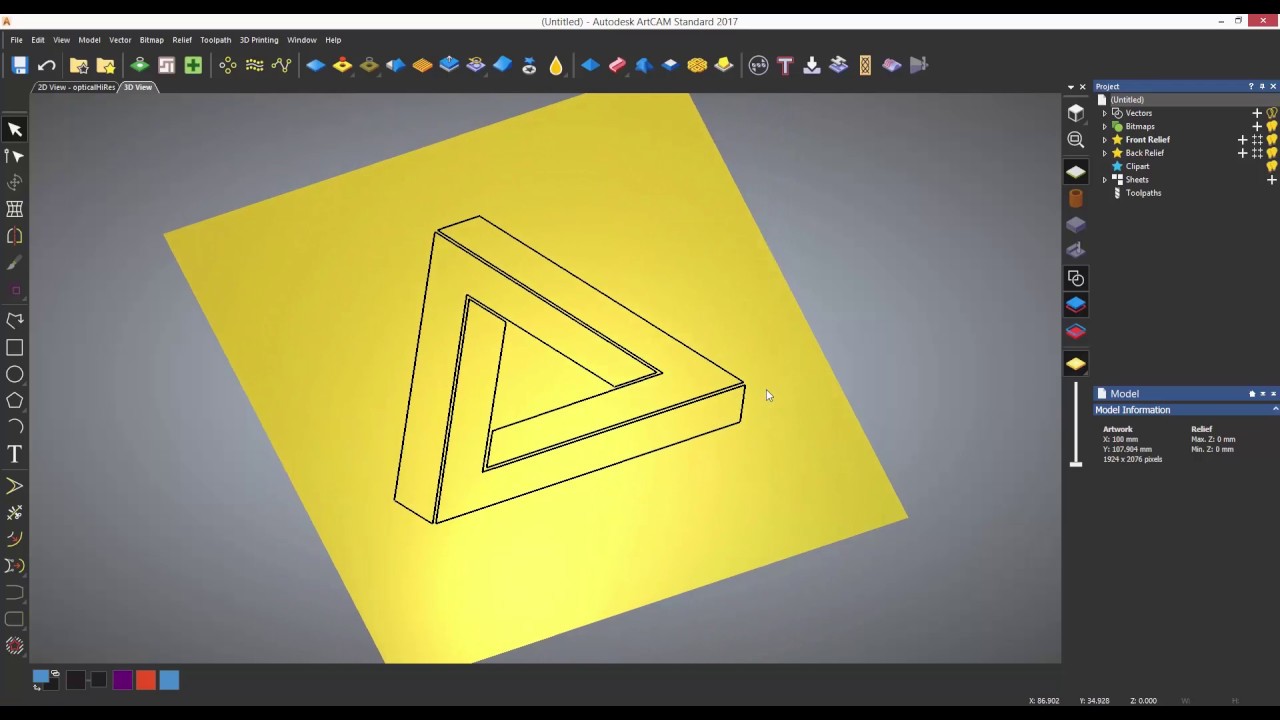Viewport: 1280px width, 720px height.
Task: Expand the Back Relief tree node
Action: click(x=1105, y=153)
